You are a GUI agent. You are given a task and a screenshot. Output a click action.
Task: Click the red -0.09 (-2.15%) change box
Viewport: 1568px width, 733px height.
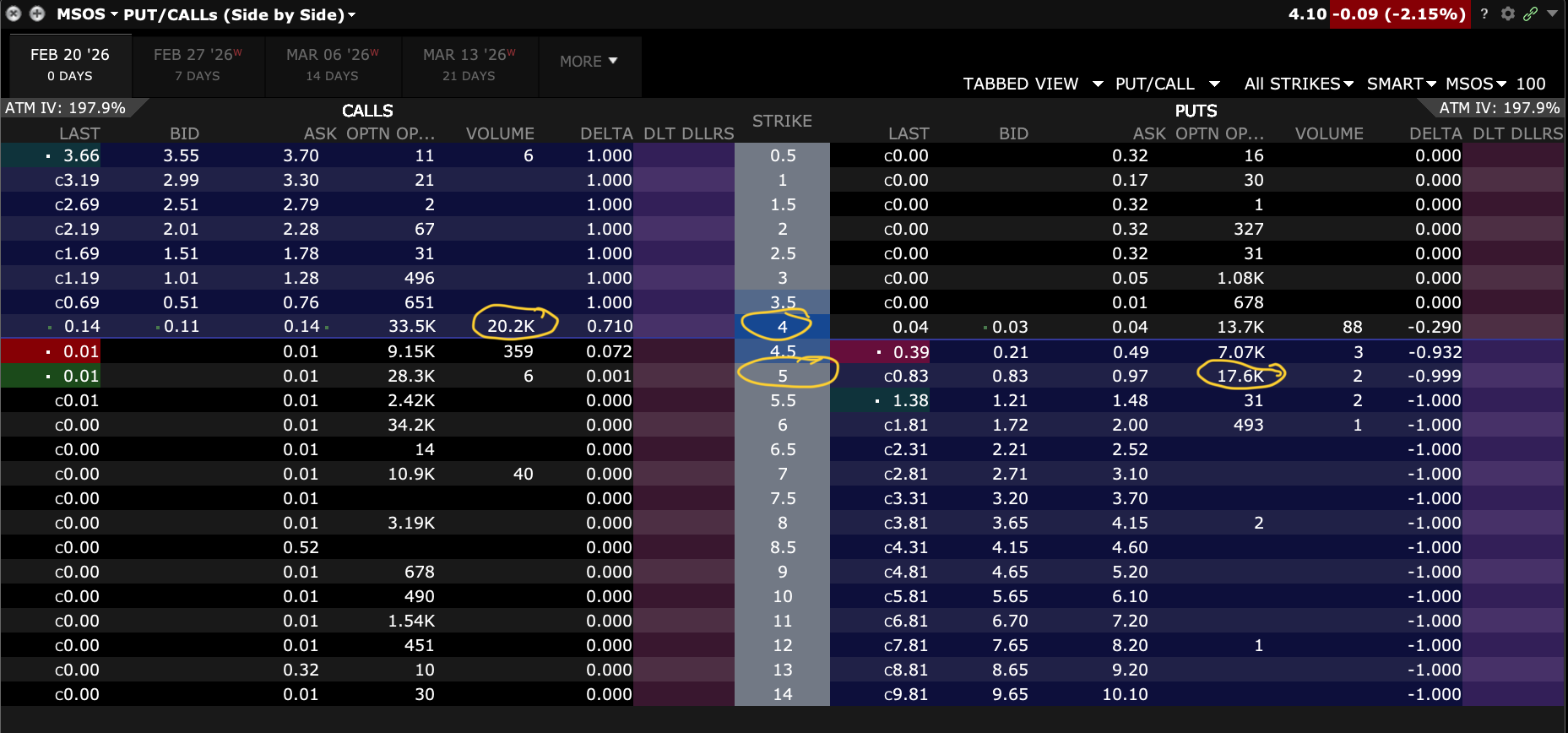click(x=1399, y=14)
